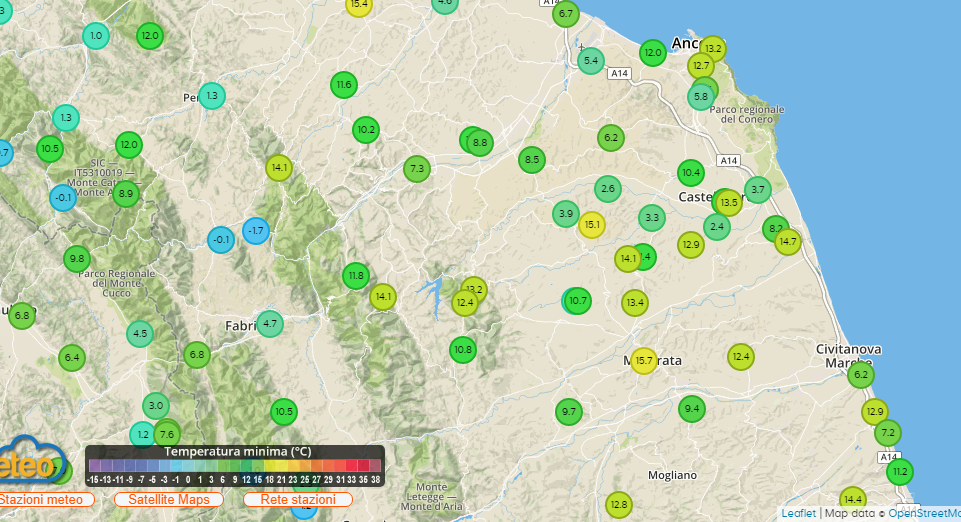Follow the Leaflet attribution link
Screen dimensions: 961x522
tap(798, 514)
